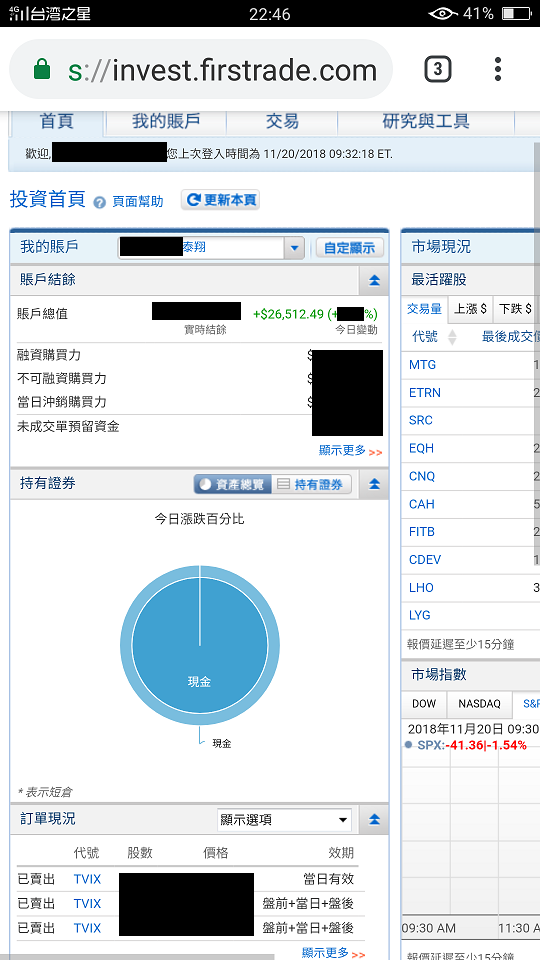The height and width of the screenshot is (960, 540).
Task: Click the 自定顯示 button
Action: coord(350,248)
